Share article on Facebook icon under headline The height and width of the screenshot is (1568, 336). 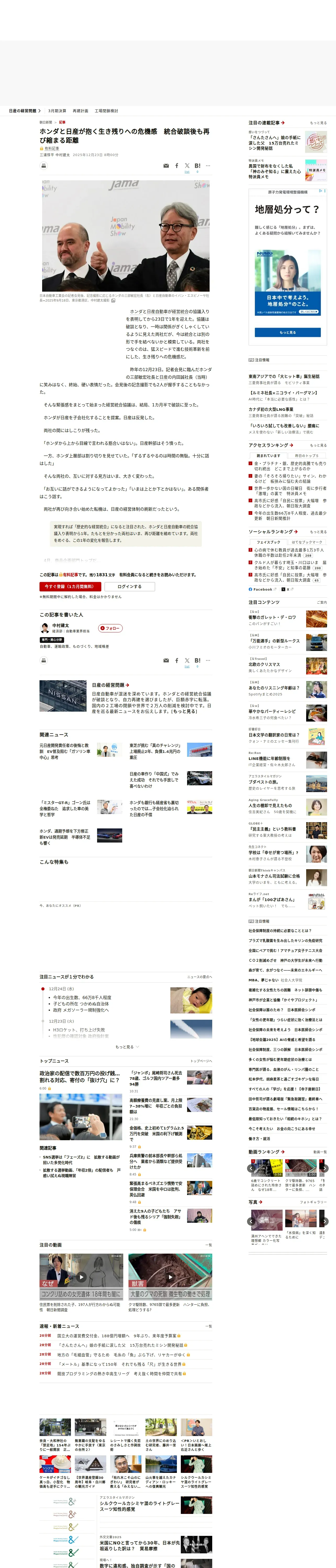coord(177,166)
